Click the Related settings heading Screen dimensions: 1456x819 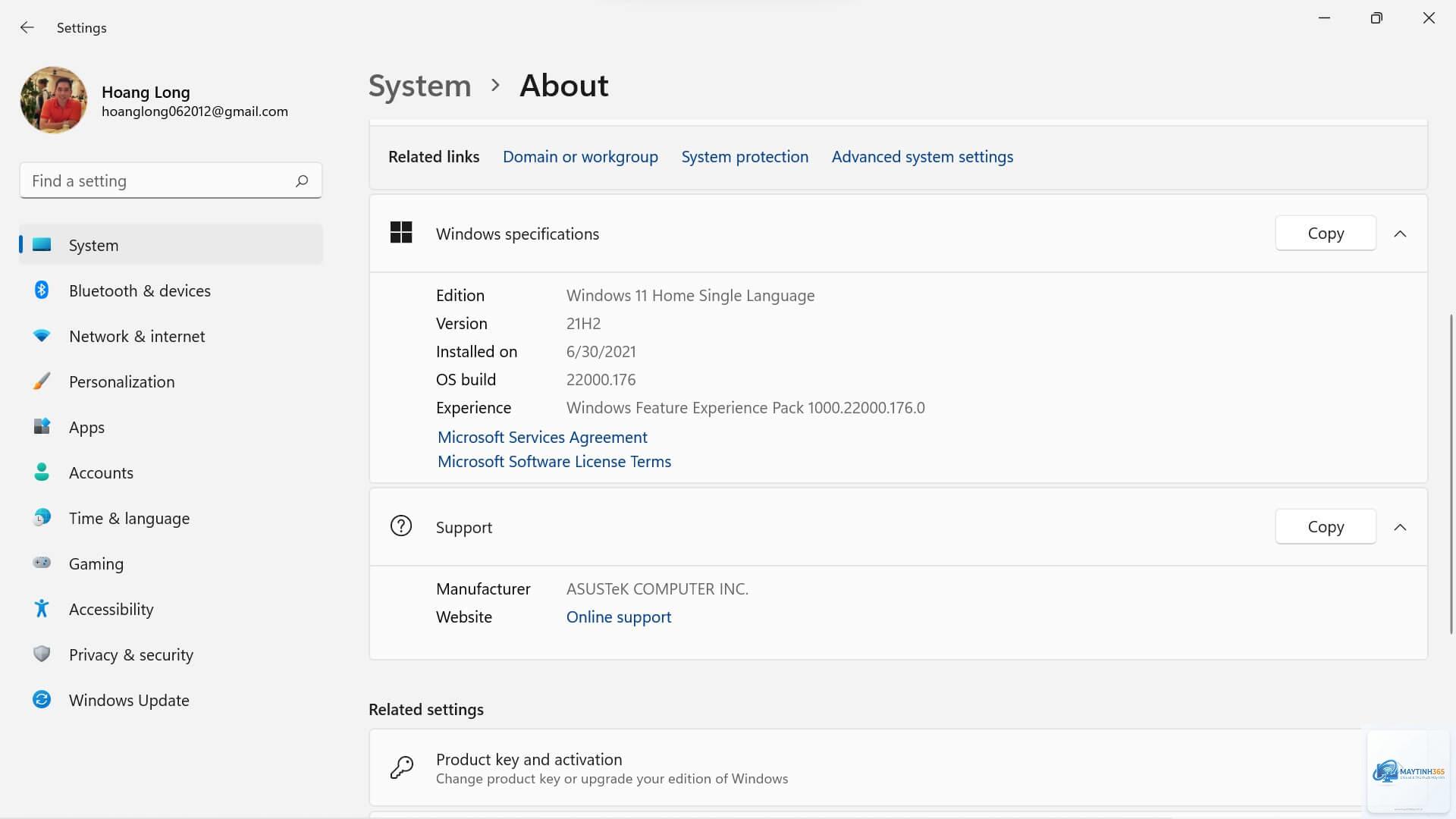click(x=425, y=710)
